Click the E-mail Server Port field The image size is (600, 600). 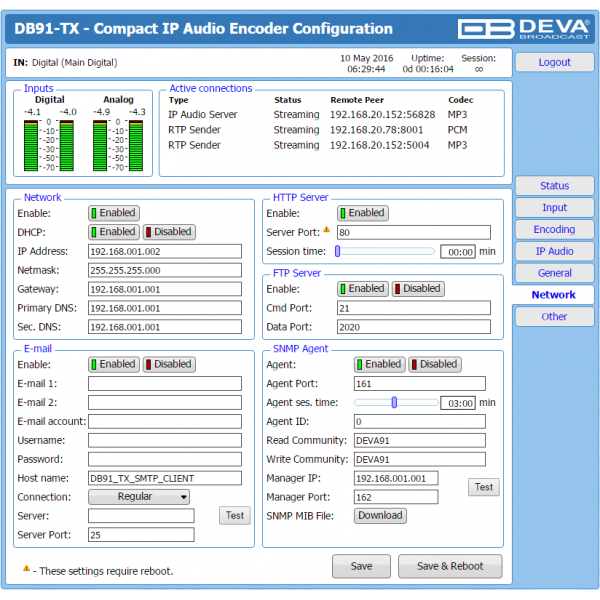tap(141, 535)
